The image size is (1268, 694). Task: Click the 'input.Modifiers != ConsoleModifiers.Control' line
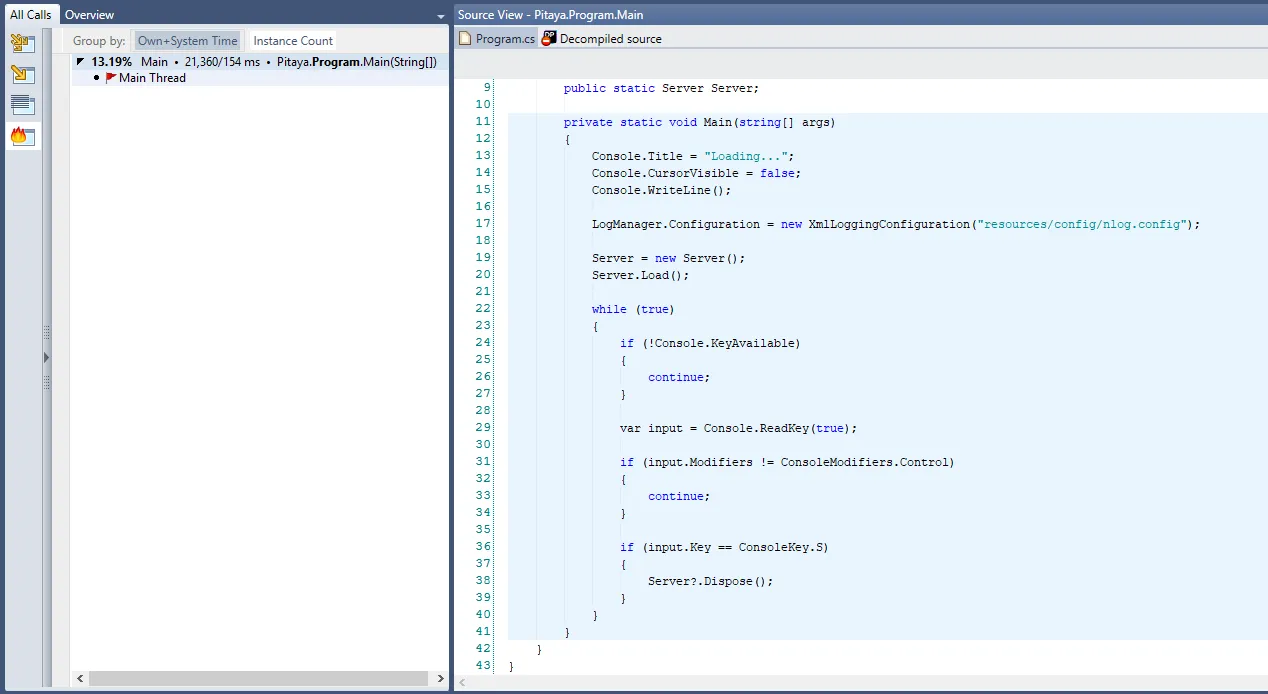click(787, 462)
